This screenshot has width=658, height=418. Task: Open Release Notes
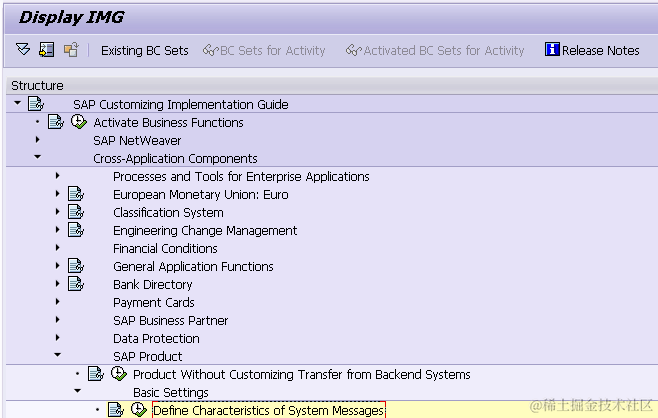point(592,50)
